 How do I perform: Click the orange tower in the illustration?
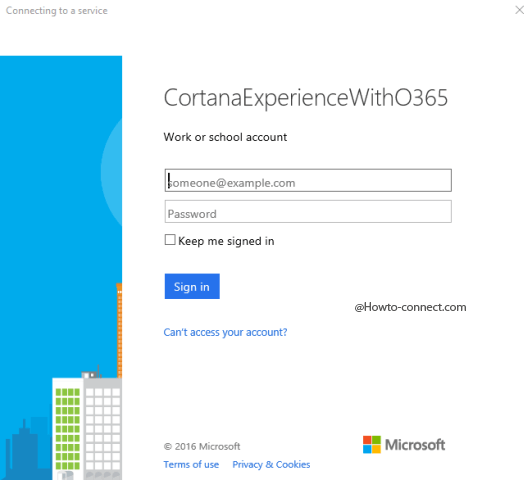coord(119,330)
